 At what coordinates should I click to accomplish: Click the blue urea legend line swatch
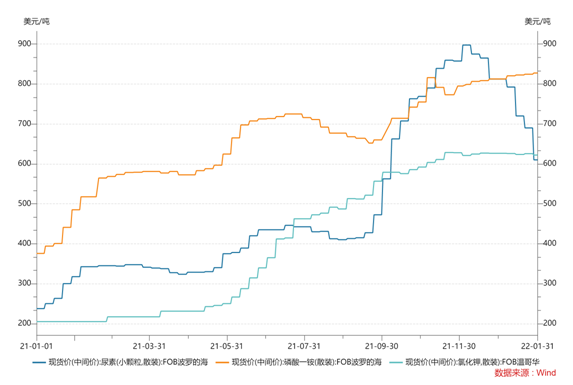[39, 362]
